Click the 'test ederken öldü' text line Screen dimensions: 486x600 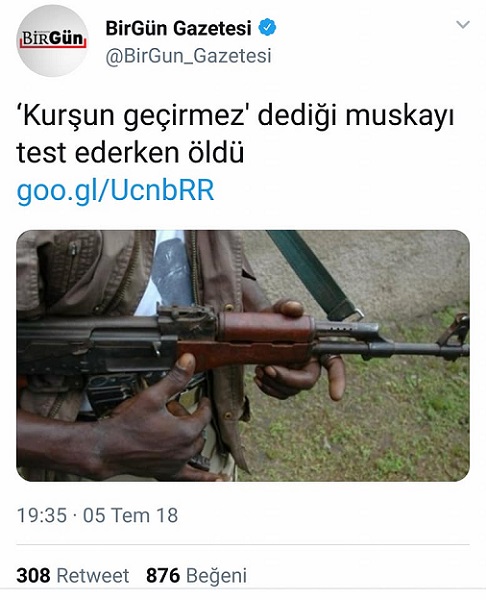[x=130, y=153]
